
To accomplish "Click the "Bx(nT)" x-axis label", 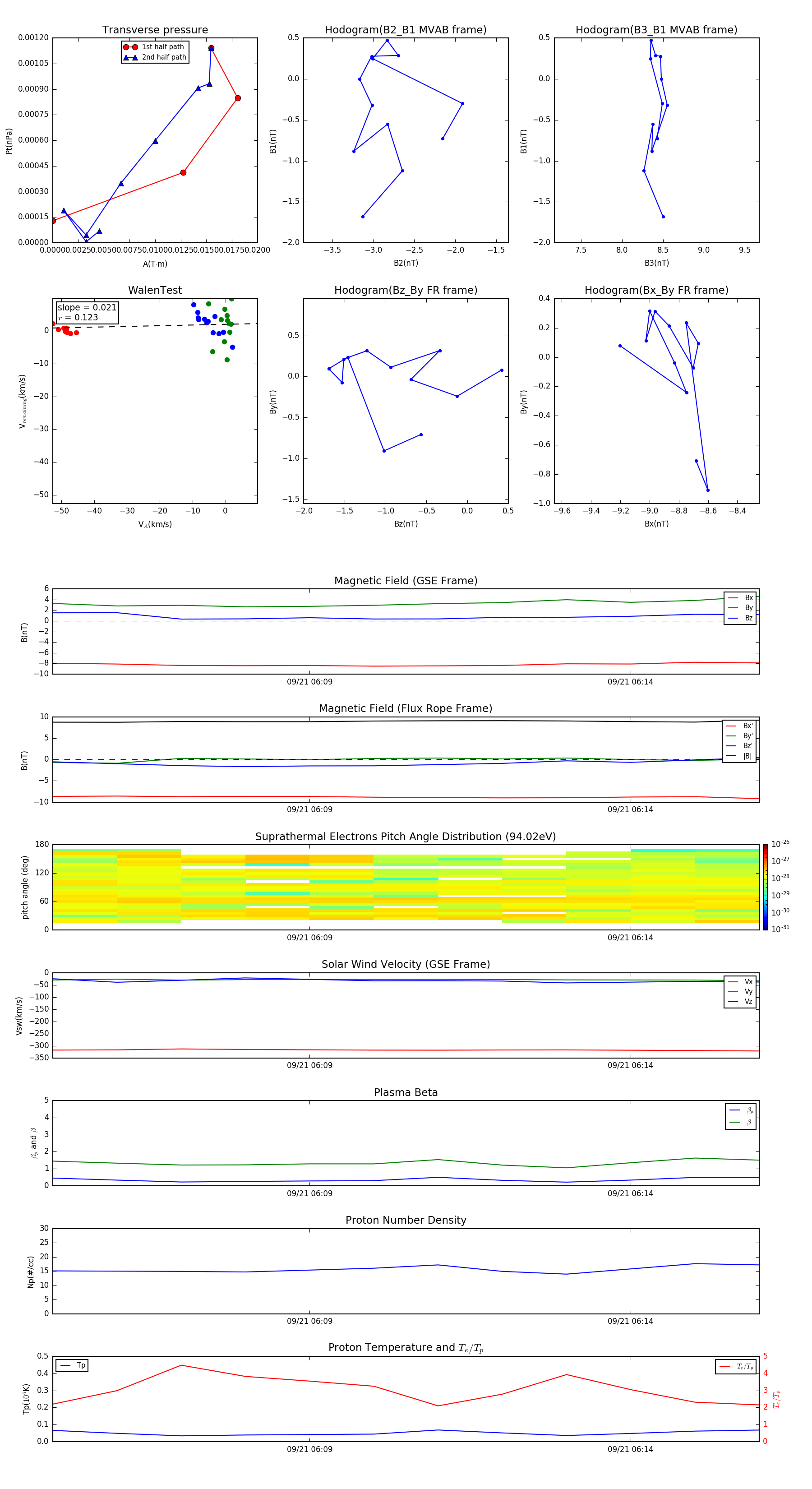I will click(x=656, y=524).
